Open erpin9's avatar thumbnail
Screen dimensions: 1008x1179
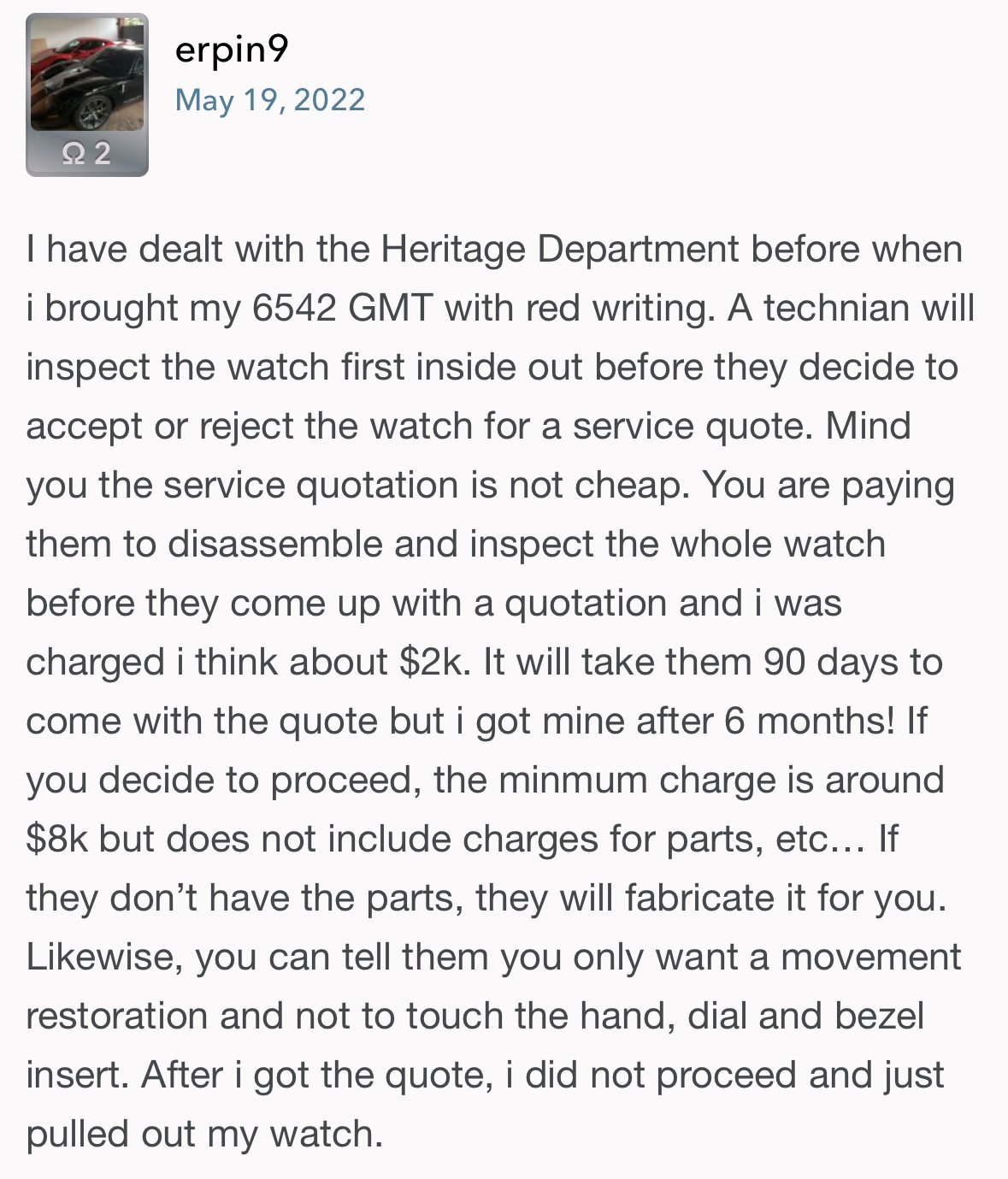point(86,75)
